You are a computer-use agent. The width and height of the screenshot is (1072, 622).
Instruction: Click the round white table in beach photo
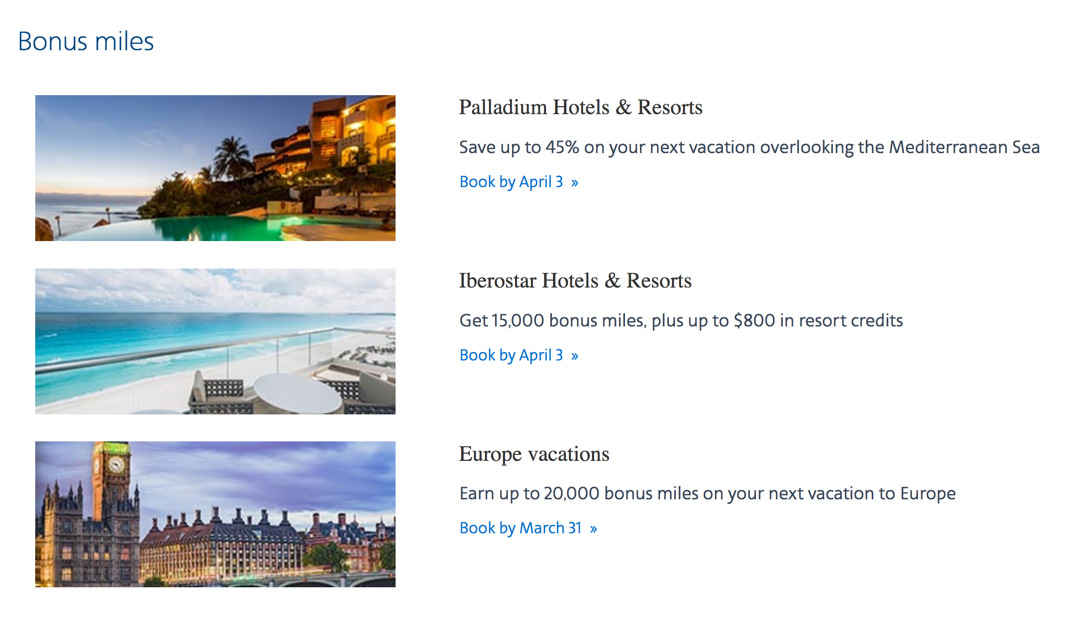[298, 393]
